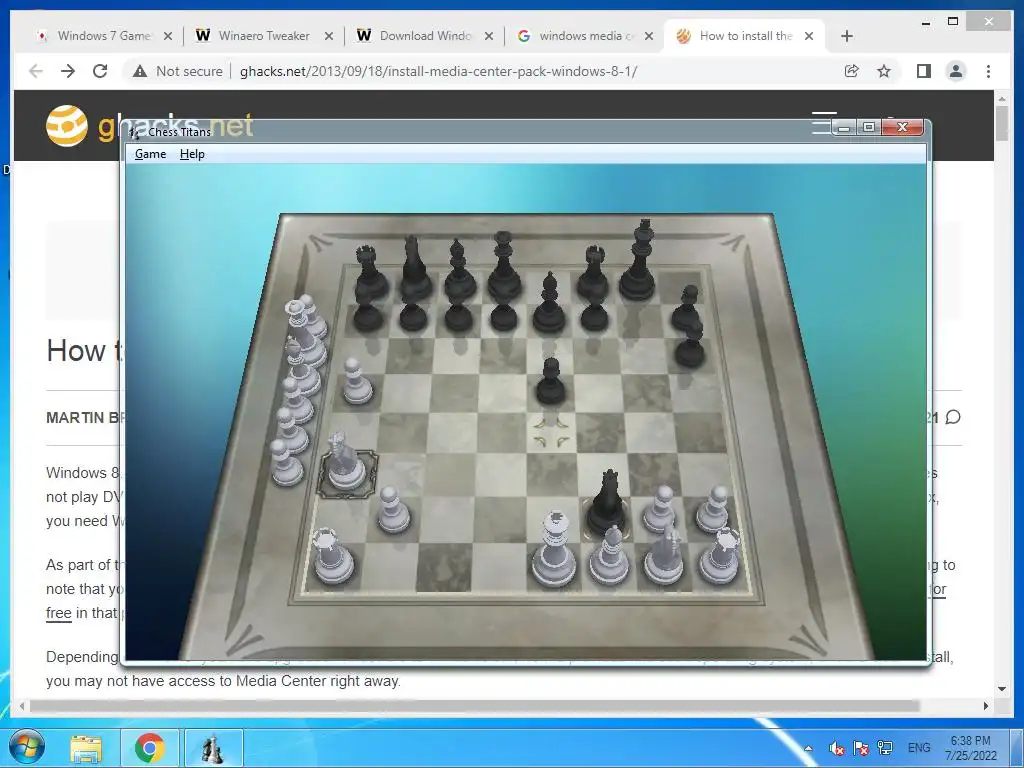Click the underlined "free" link in article
The image size is (1024, 768).
pyautogui.click(x=59, y=613)
